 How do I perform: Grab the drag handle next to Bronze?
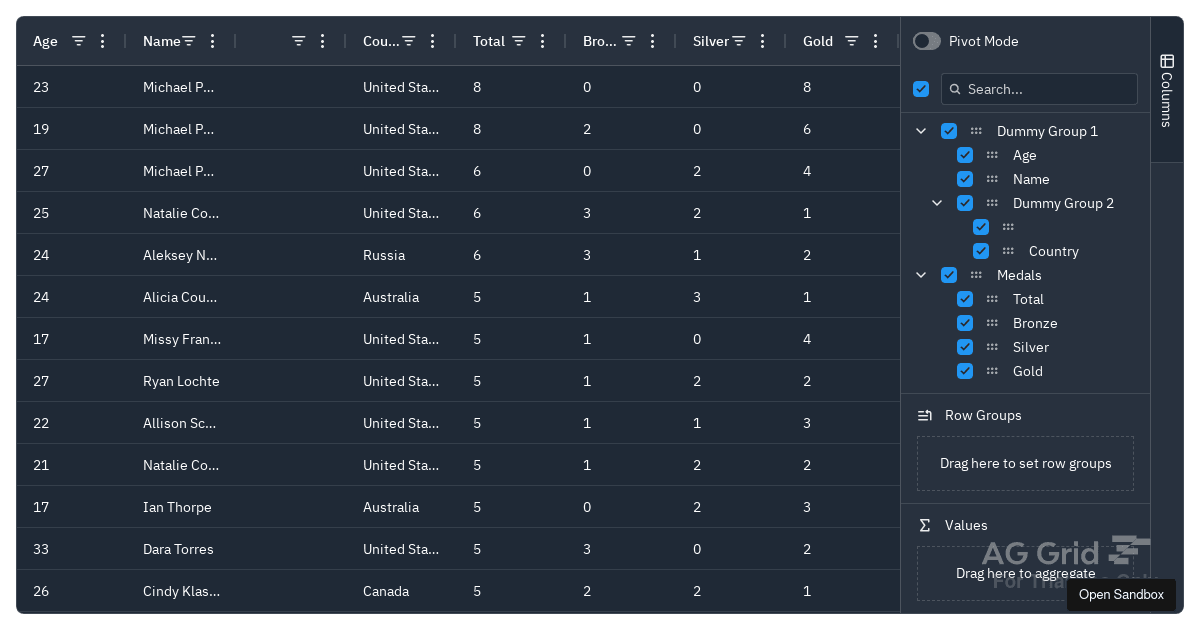tap(992, 323)
